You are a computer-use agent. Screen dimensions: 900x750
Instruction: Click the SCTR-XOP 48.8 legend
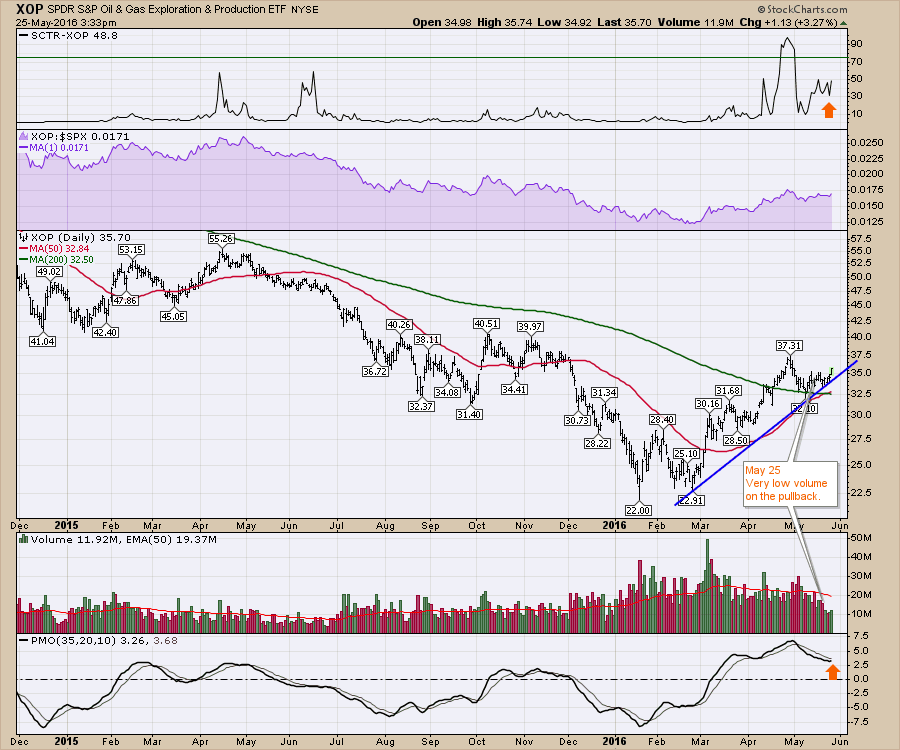pos(68,36)
